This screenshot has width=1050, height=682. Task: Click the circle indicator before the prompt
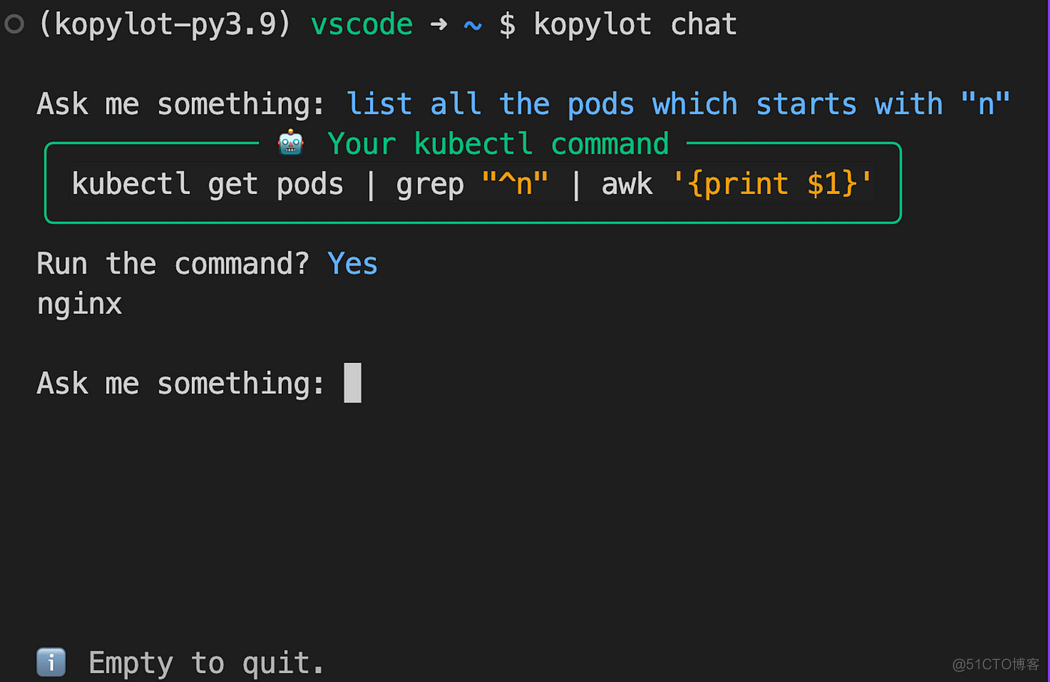pos(14,24)
